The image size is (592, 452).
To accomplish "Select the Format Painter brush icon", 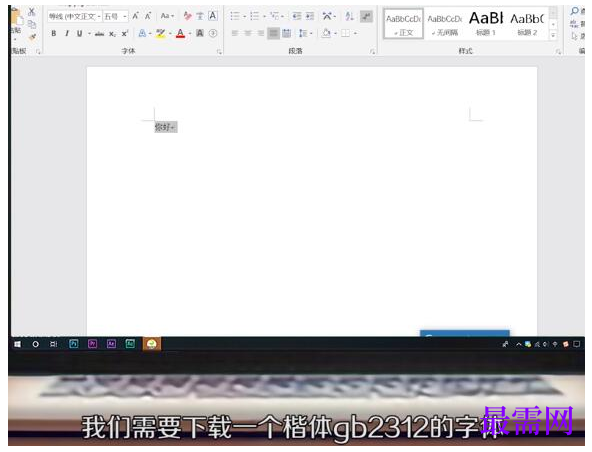I will [x=32, y=37].
